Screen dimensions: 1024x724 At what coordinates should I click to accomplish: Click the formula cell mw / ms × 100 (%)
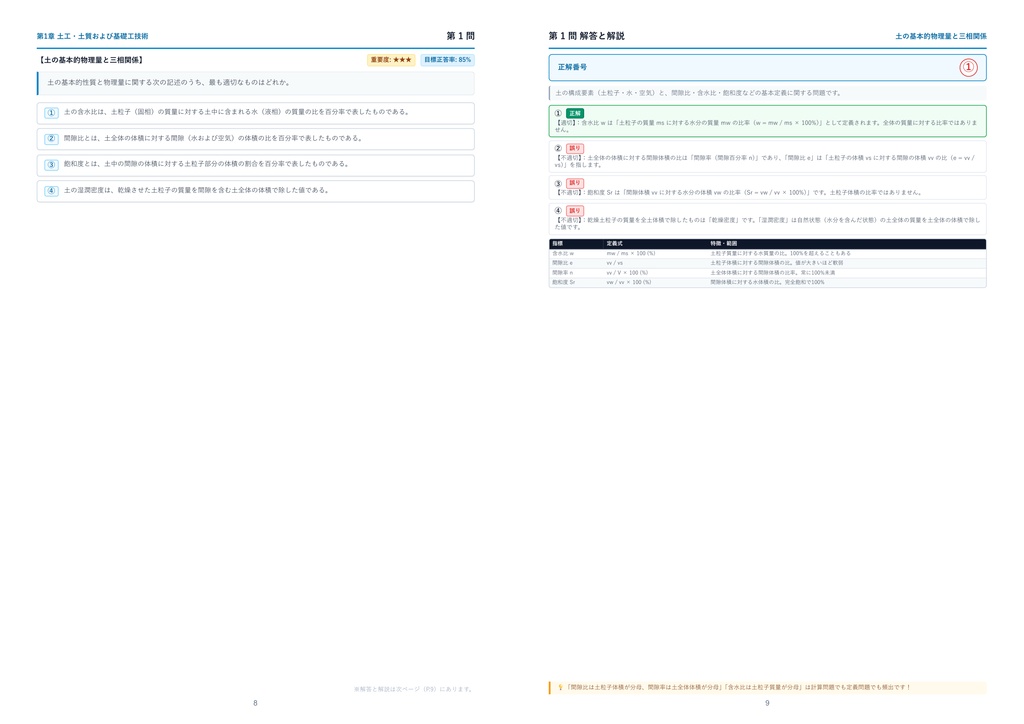tap(631, 253)
